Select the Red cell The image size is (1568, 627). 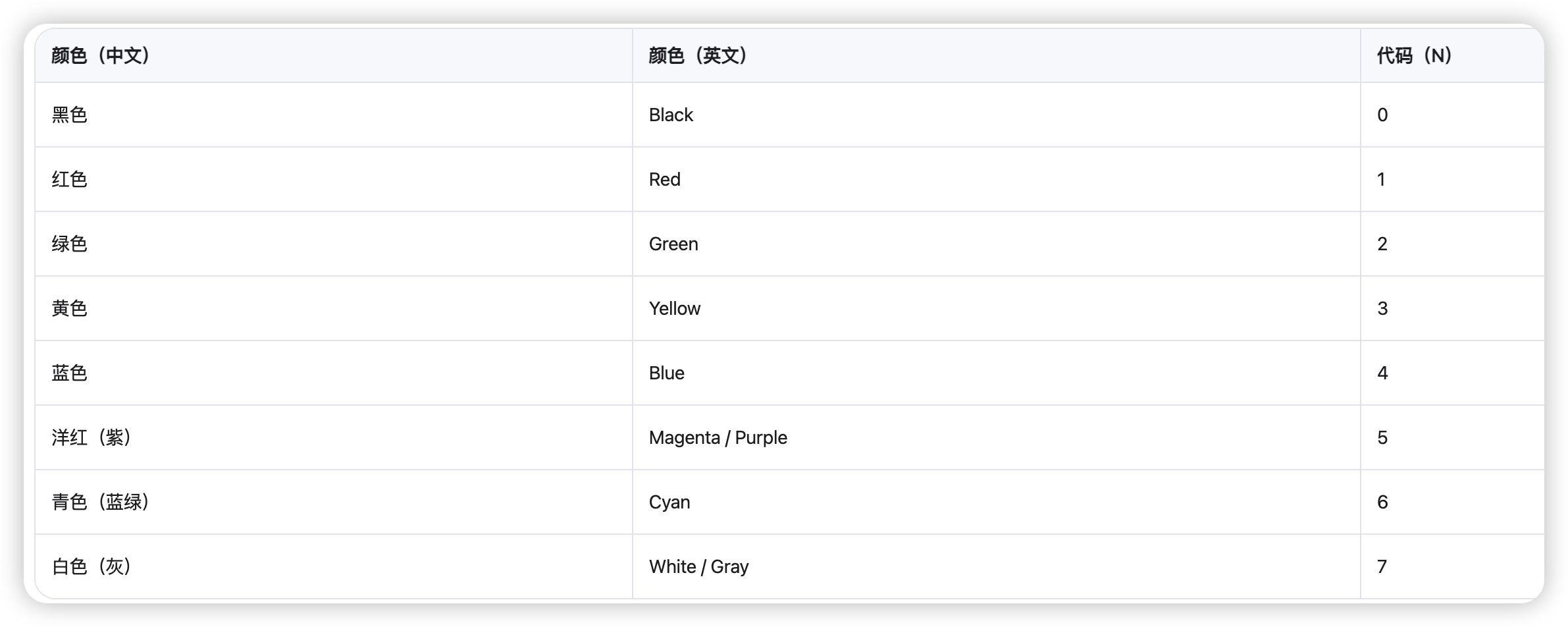(x=665, y=180)
